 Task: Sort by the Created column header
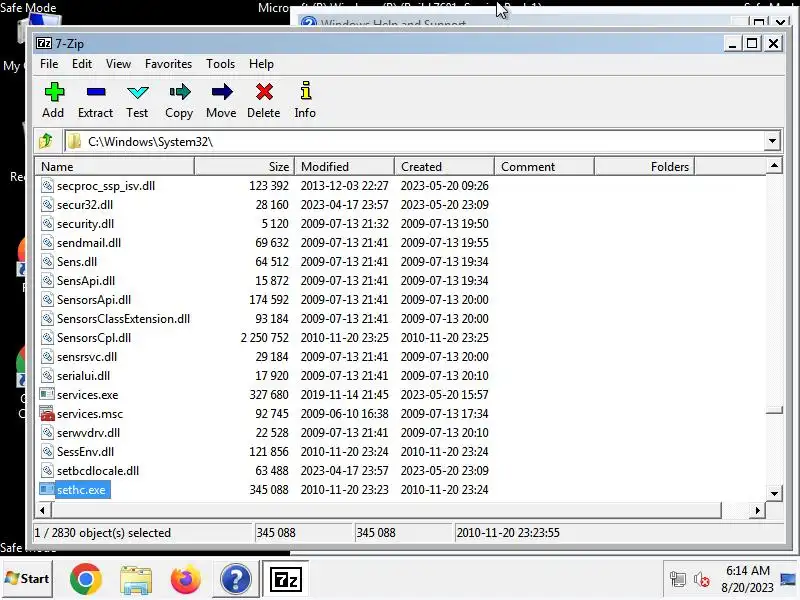point(444,166)
